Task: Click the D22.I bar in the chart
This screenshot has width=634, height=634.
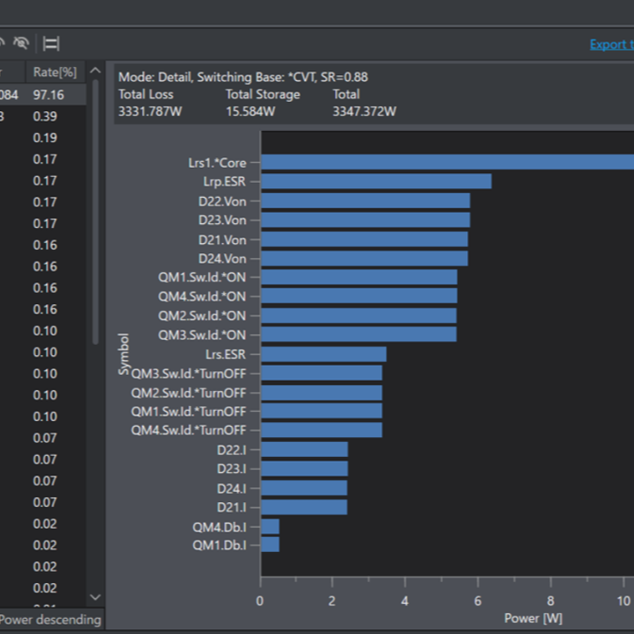Action: coord(304,450)
